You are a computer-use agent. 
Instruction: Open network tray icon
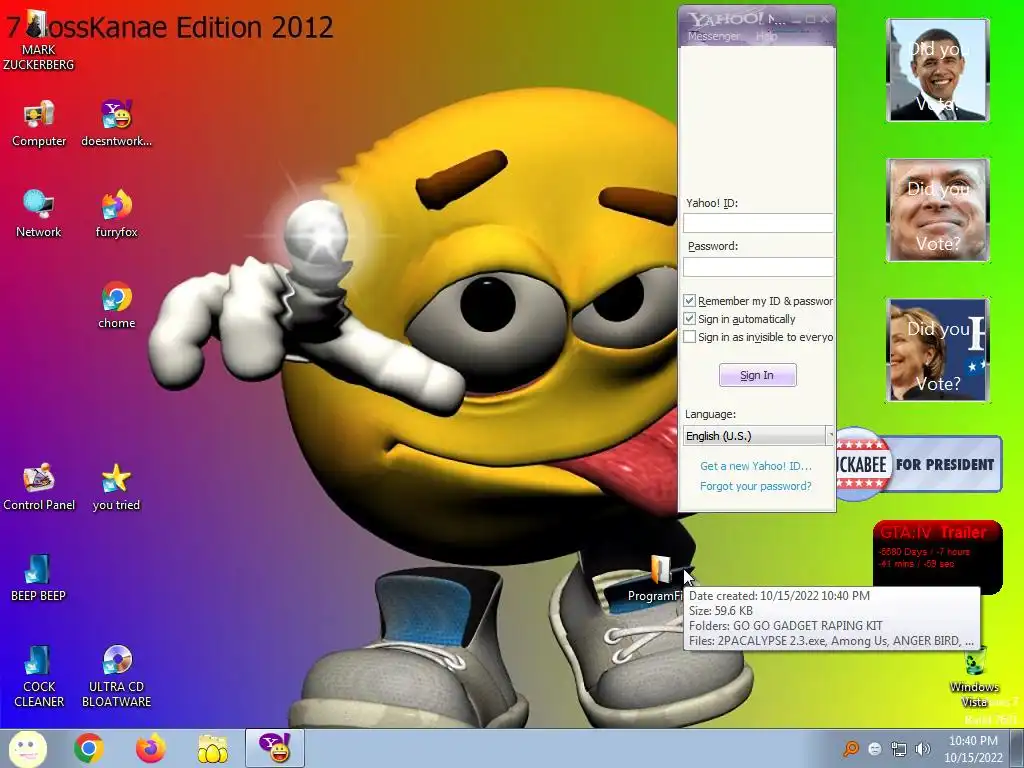point(899,749)
